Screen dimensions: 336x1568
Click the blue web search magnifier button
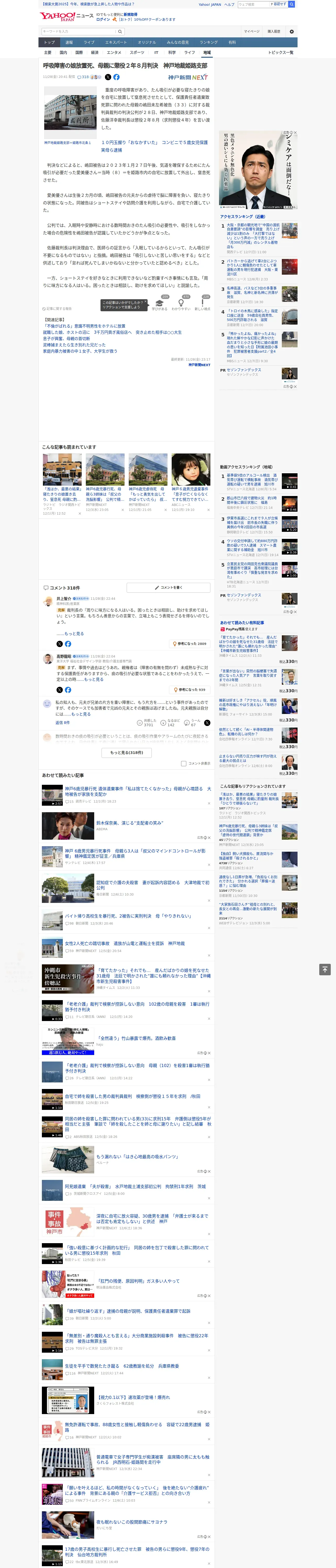point(292,4)
